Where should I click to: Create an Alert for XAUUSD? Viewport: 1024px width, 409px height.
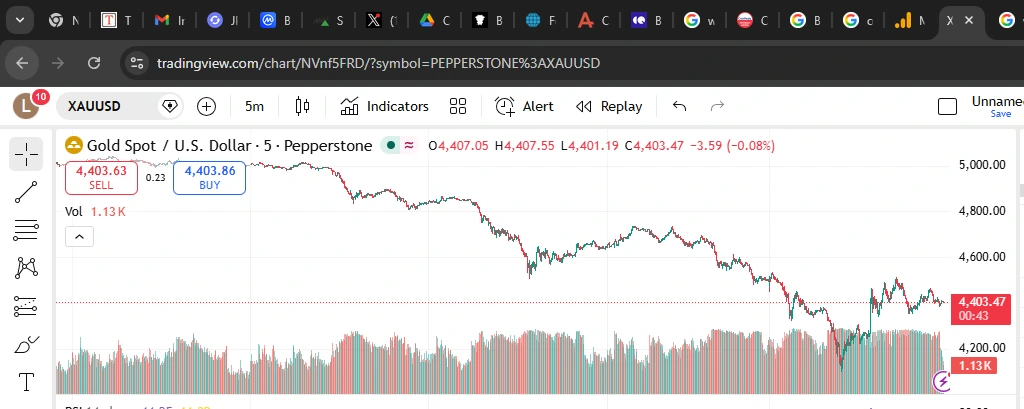(525, 106)
